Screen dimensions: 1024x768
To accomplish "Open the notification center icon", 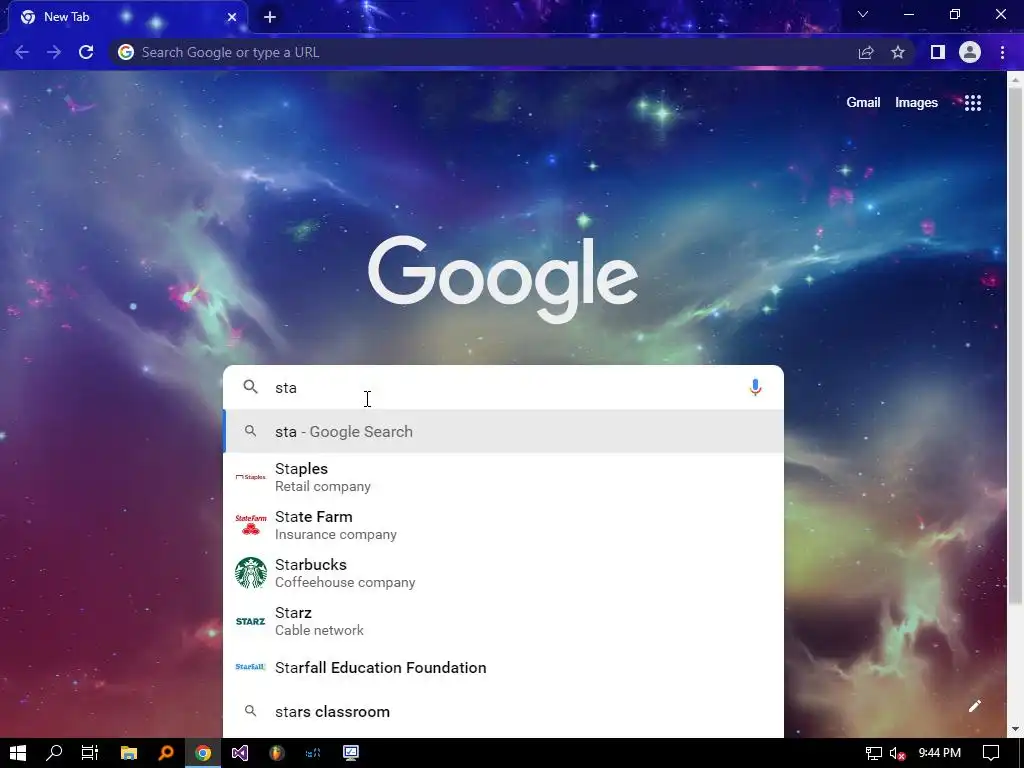I will tap(991, 753).
